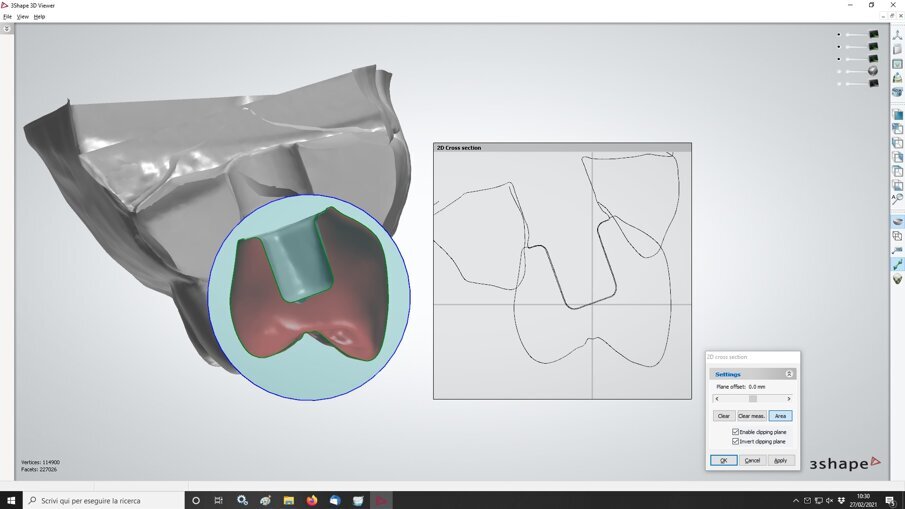The image size is (905, 509).
Task: Click the blank page icon in right toolbar
Action: 897,50
